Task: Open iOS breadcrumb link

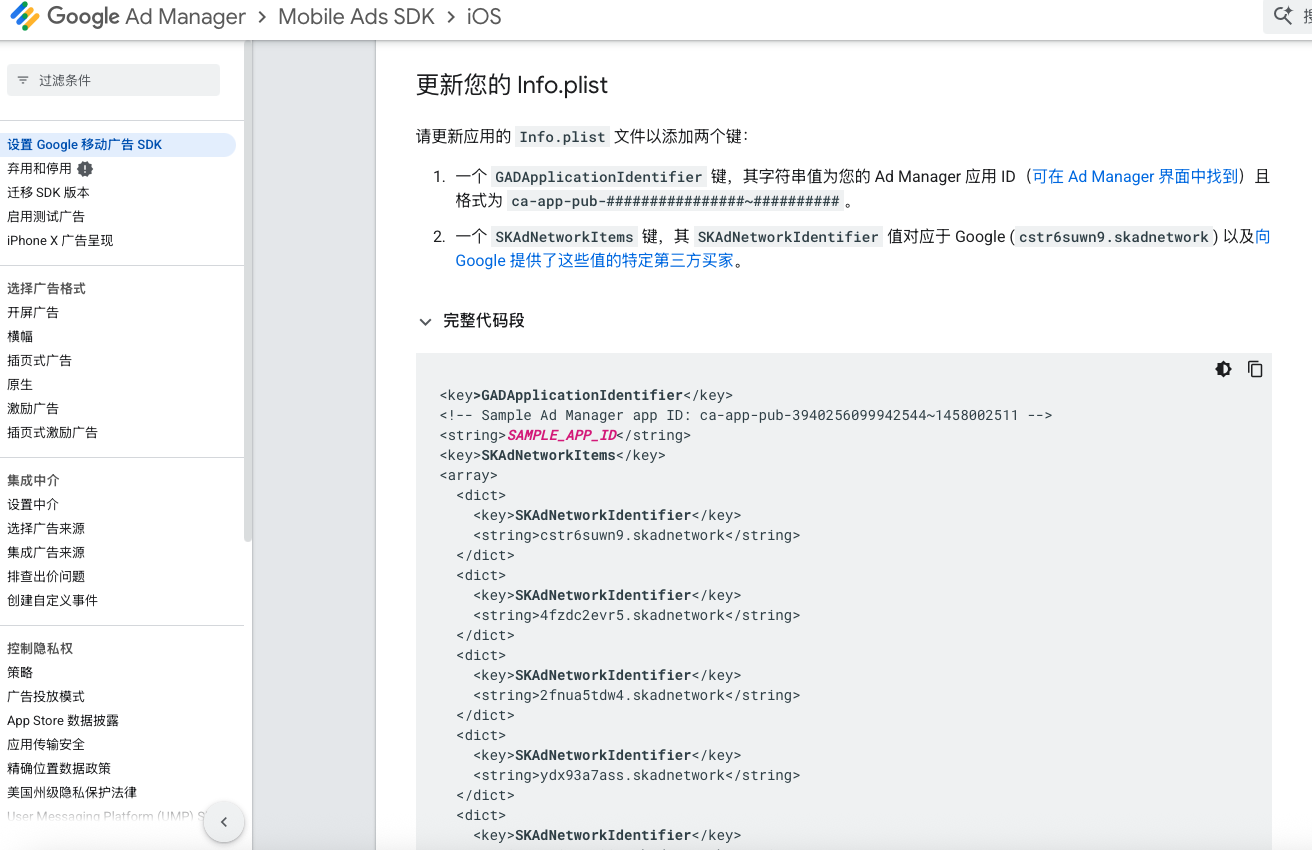Action: pyautogui.click(x=484, y=17)
